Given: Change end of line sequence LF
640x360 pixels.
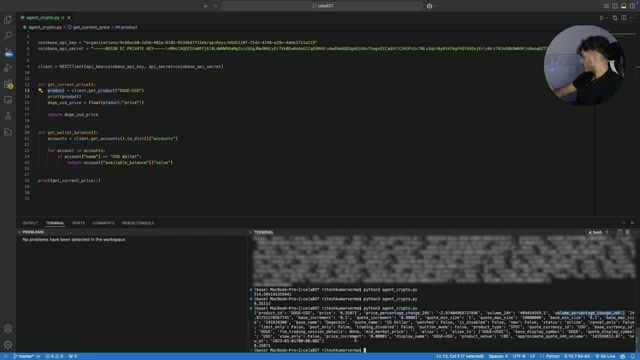Looking at the screenshot, I should point(532,356).
